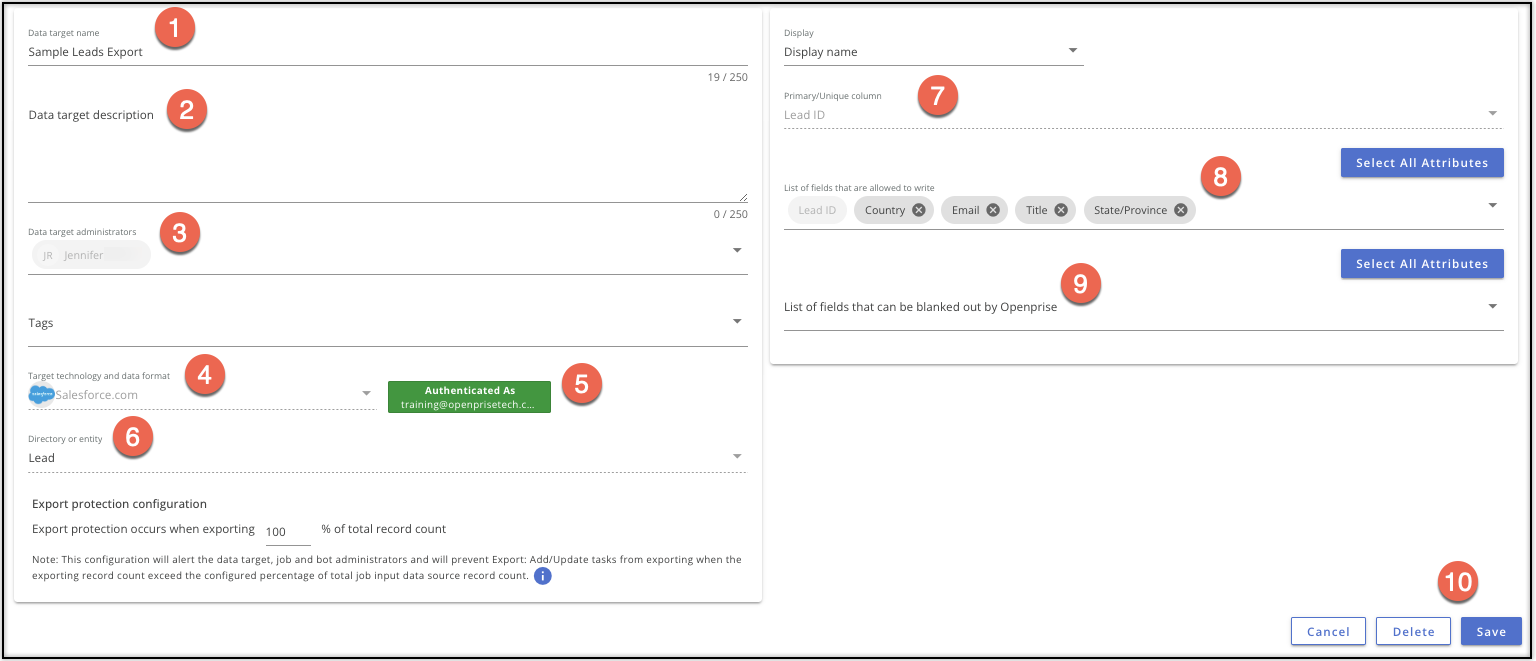Image resolution: width=1536 pixels, height=661 pixels.
Task: Remove the Email field chip
Action: pos(992,210)
